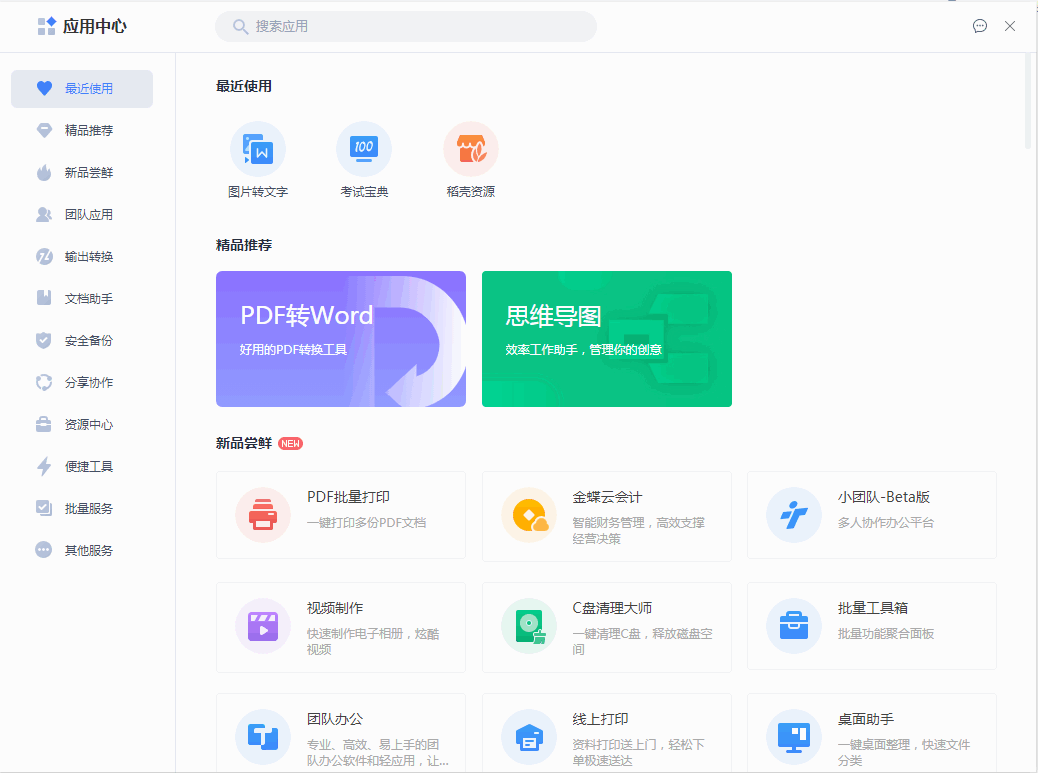Image resolution: width=1039 pixels, height=774 pixels.
Task: Click the heart icon beside 最近使用
Action: click(x=44, y=88)
